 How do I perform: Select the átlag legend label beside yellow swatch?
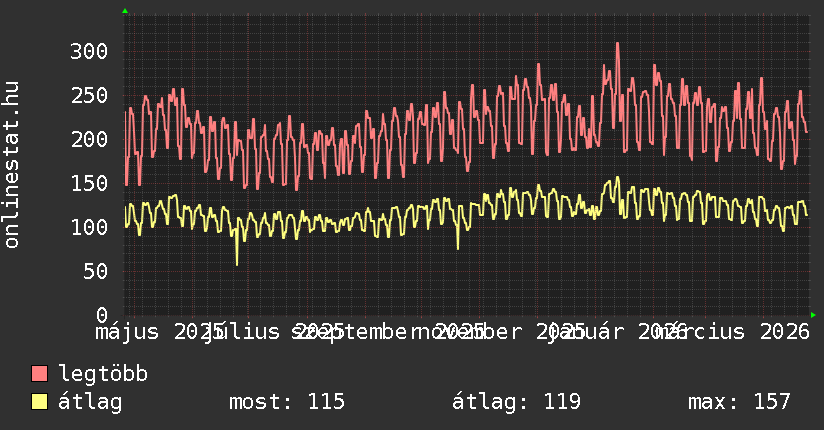point(90,402)
